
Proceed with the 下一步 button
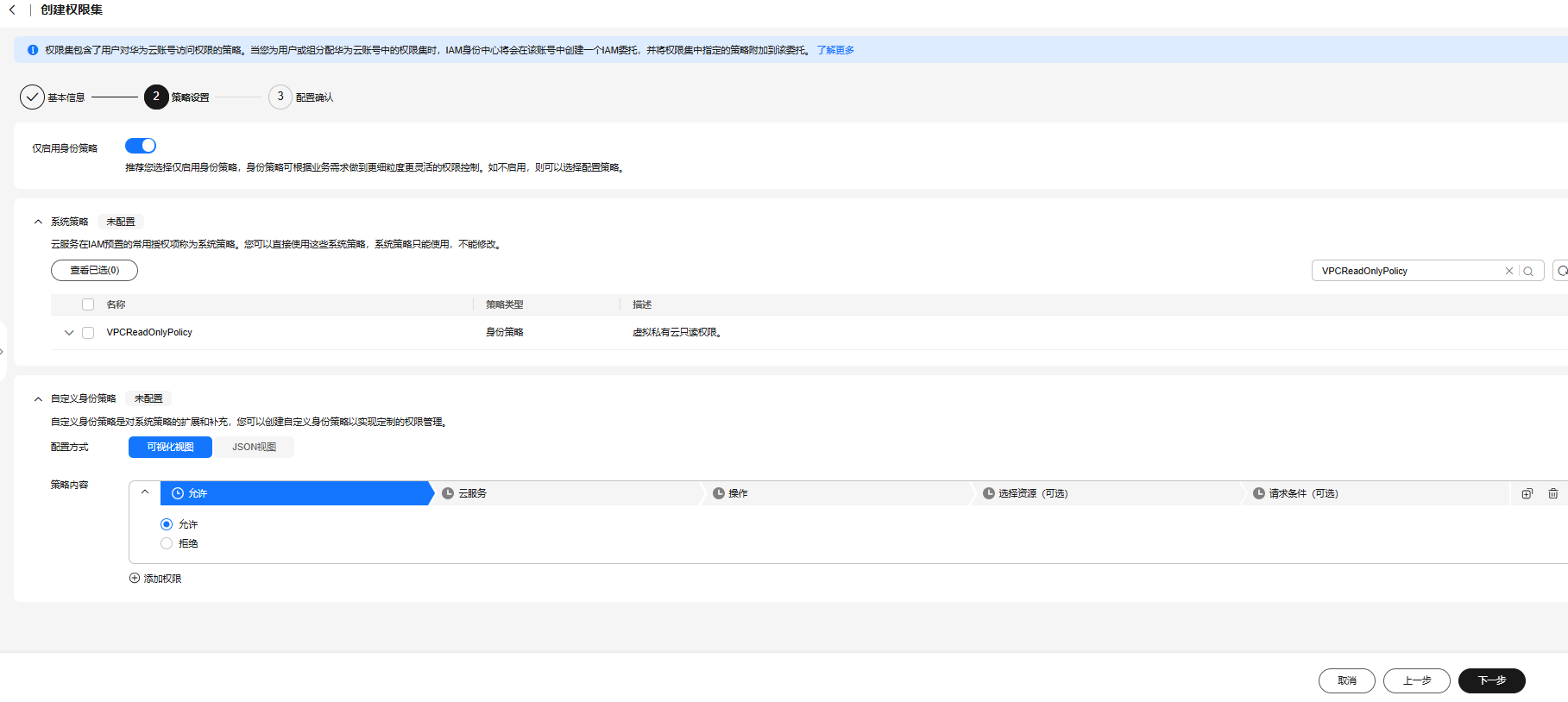pyautogui.click(x=1492, y=680)
